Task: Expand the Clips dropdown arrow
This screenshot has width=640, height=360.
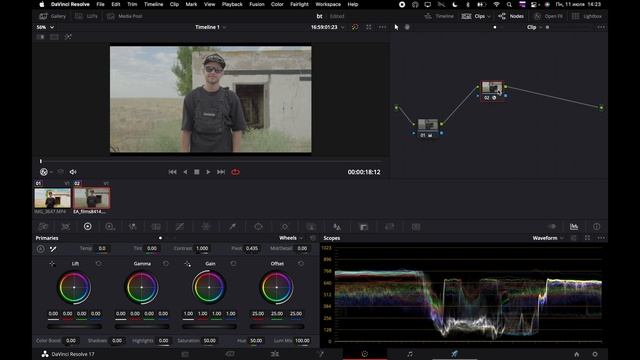Action: pos(489,16)
